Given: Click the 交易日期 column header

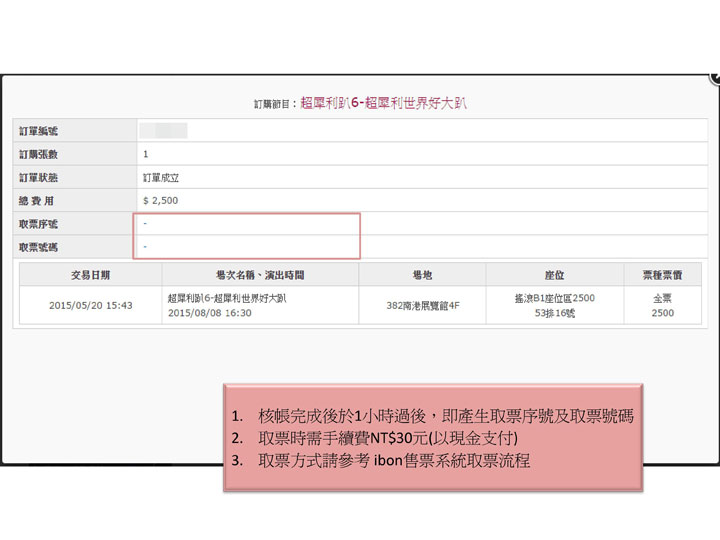Looking at the screenshot, I should [90, 274].
